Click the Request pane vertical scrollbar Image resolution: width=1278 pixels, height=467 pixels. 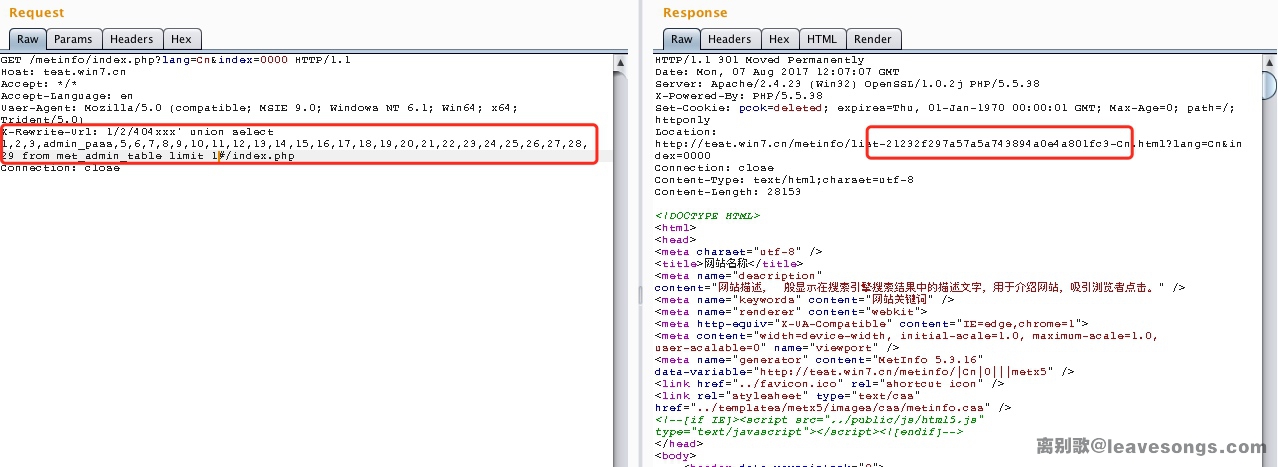(621, 260)
